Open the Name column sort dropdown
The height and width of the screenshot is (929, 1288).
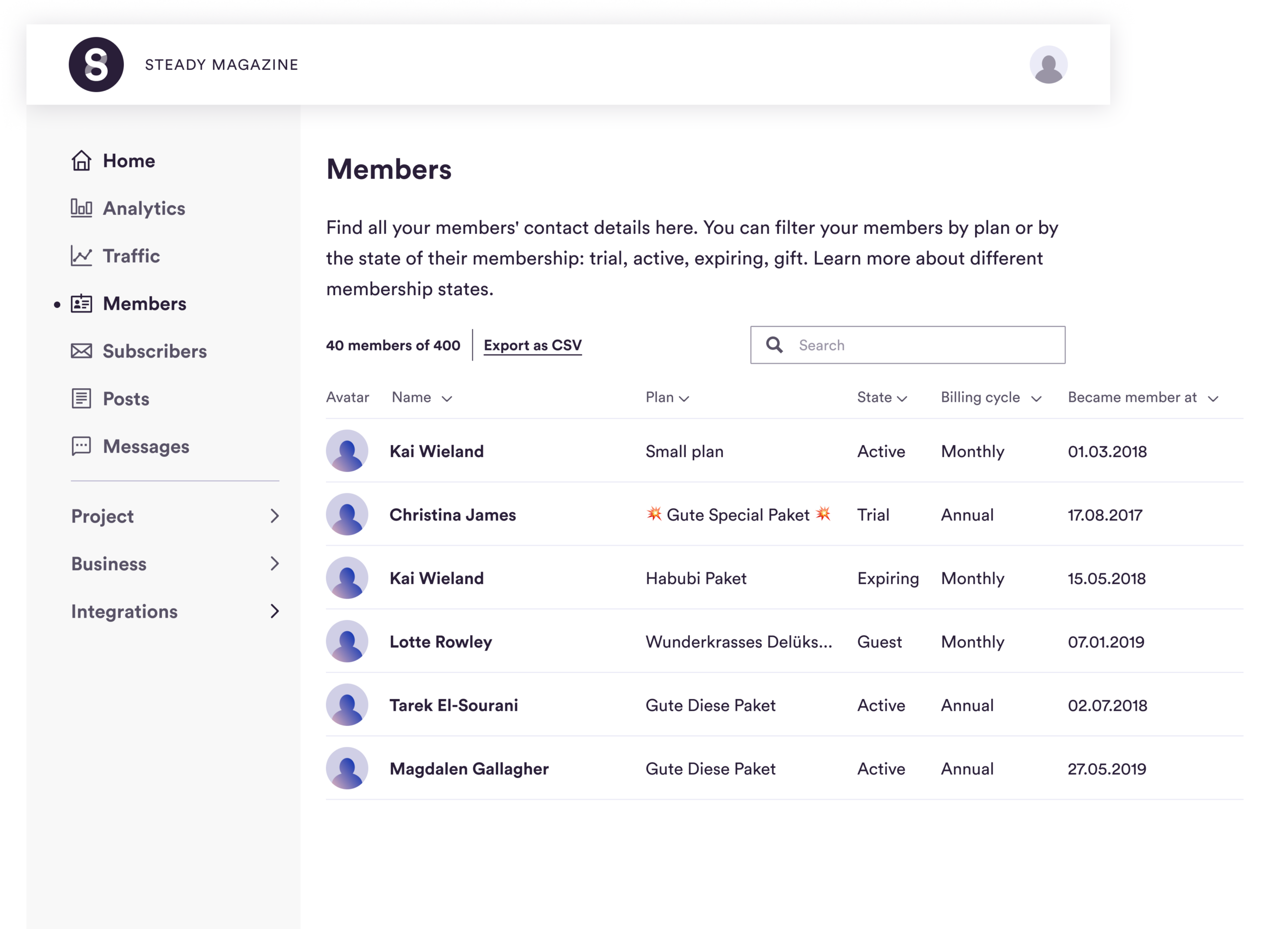447,398
